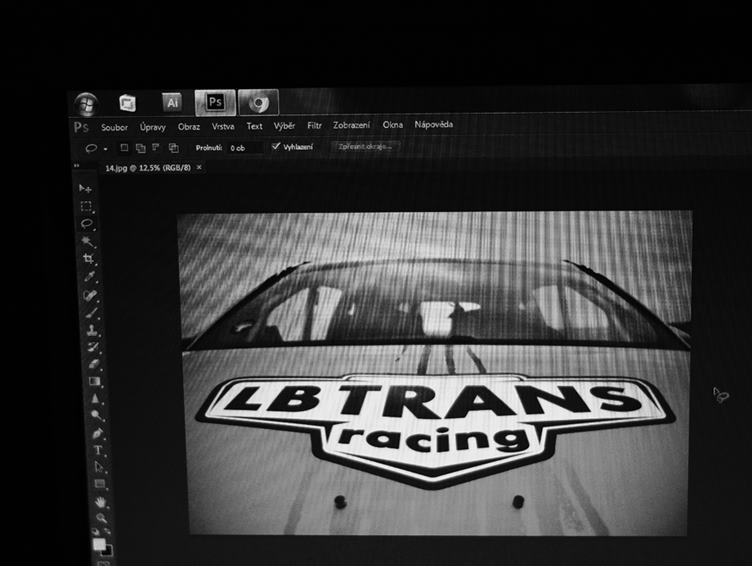Click the Subtract from Selection mode icon
752x566 pixels.
(x=156, y=147)
